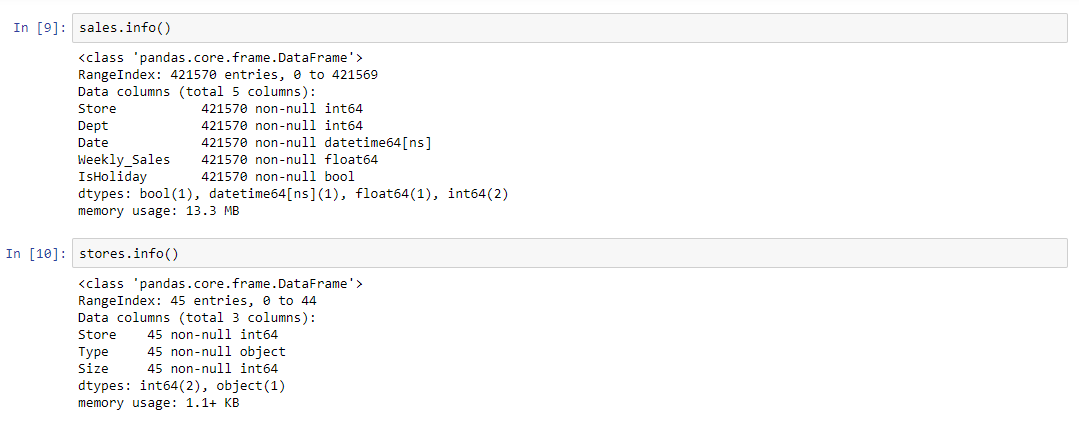Select the In [9] cell prompt
This screenshot has height=425, width=1079.
point(39,28)
